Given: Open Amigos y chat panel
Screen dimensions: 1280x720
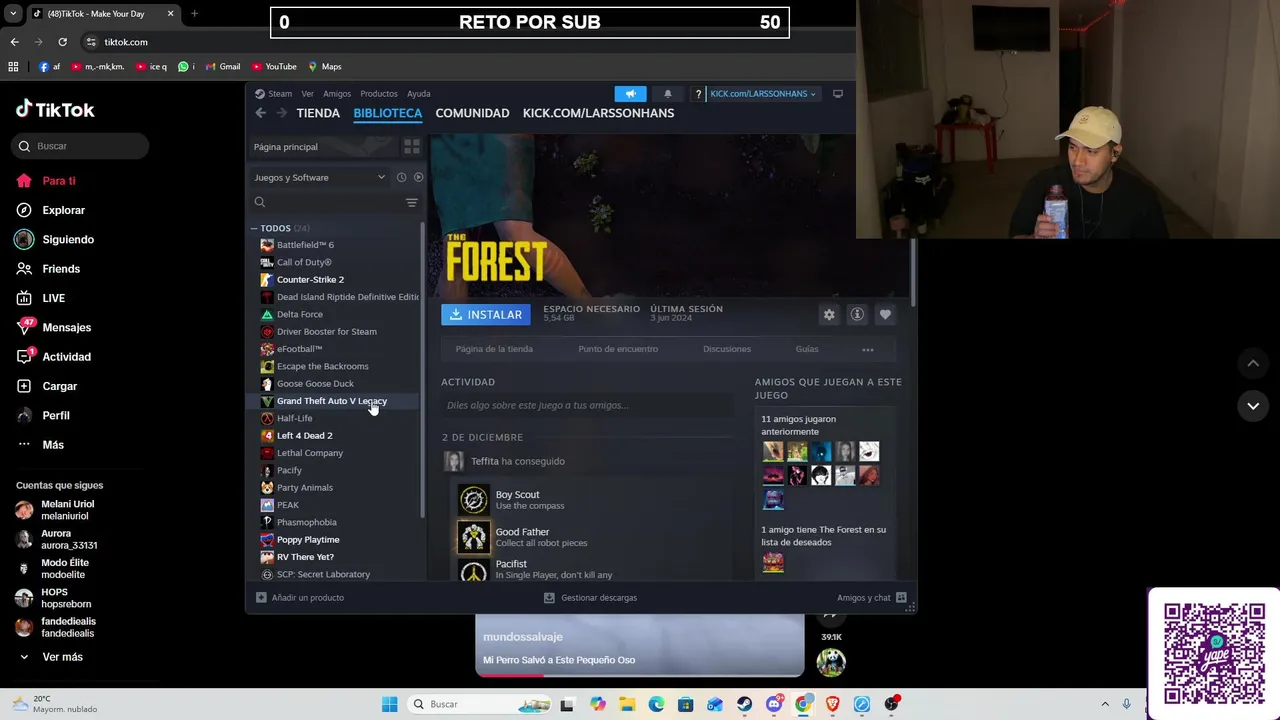Looking at the screenshot, I should click(872, 597).
